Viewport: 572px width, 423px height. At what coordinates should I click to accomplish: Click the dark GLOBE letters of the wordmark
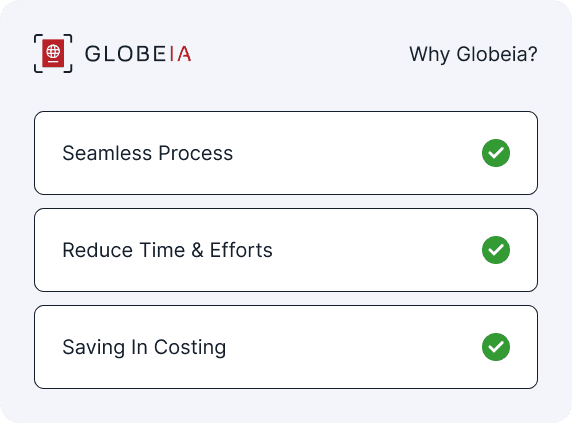pyautogui.click(x=126, y=54)
